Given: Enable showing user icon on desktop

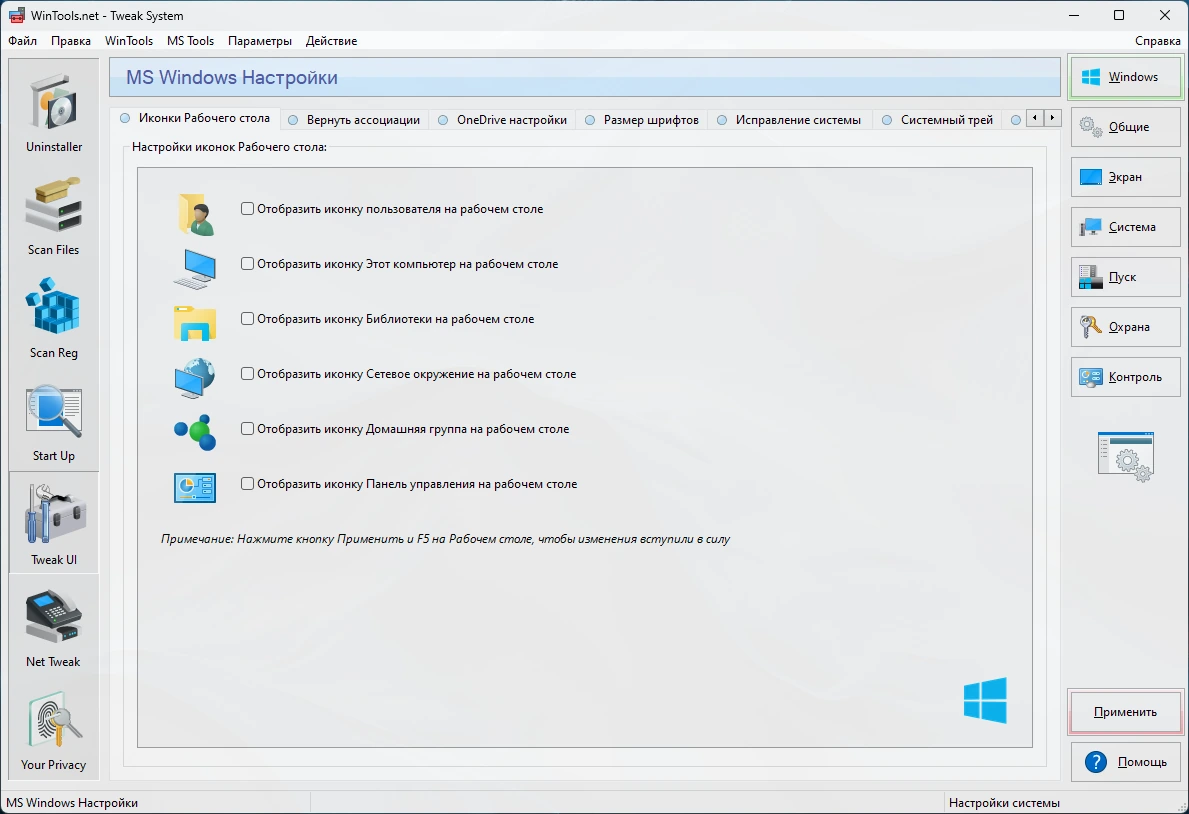Looking at the screenshot, I should (247, 209).
